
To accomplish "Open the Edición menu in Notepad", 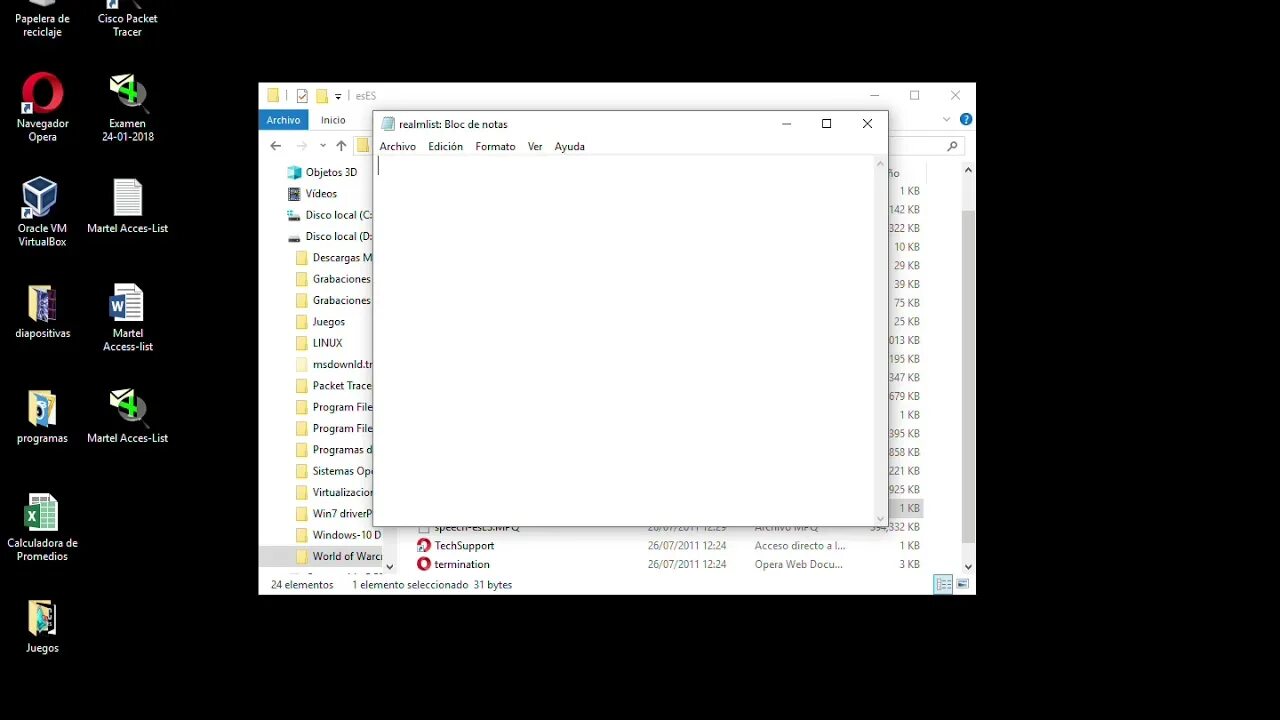I will pos(445,146).
